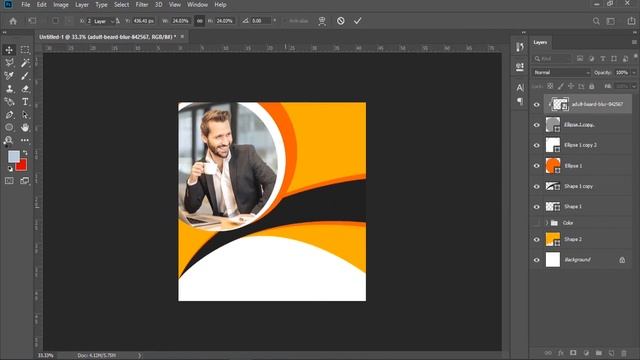Open the search magnifier in the options bar
This screenshot has width=640, height=360.
tap(596, 21)
